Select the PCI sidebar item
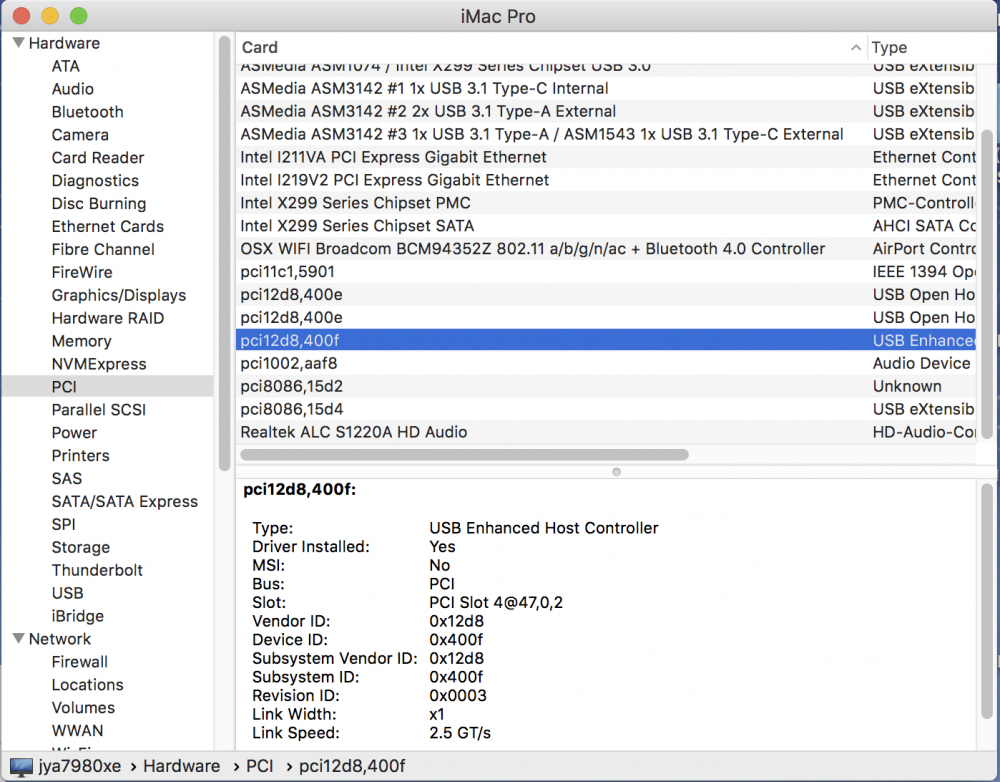The width and height of the screenshot is (1000, 782). pos(107,387)
